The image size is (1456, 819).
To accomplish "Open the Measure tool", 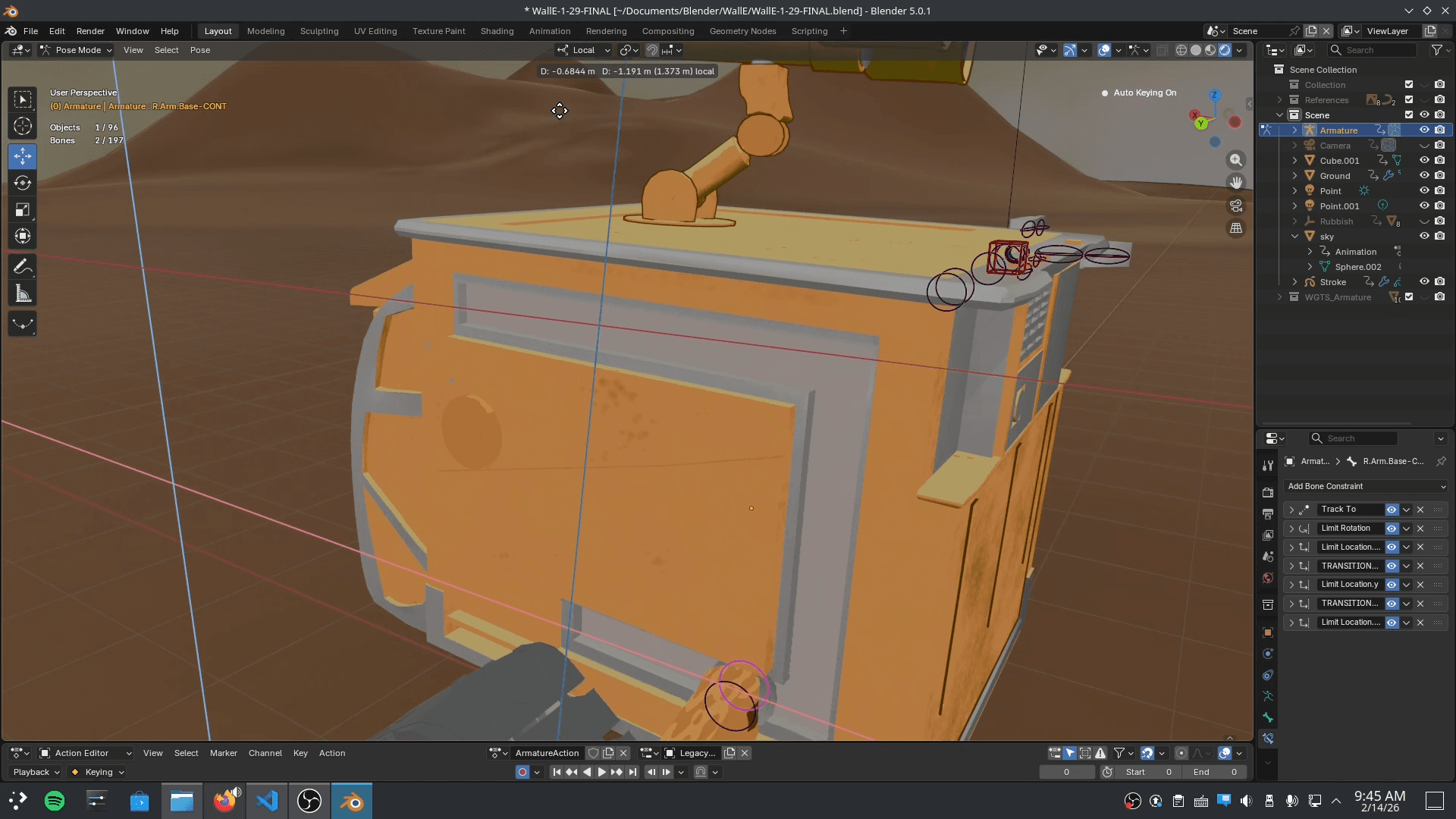I will coord(23,293).
